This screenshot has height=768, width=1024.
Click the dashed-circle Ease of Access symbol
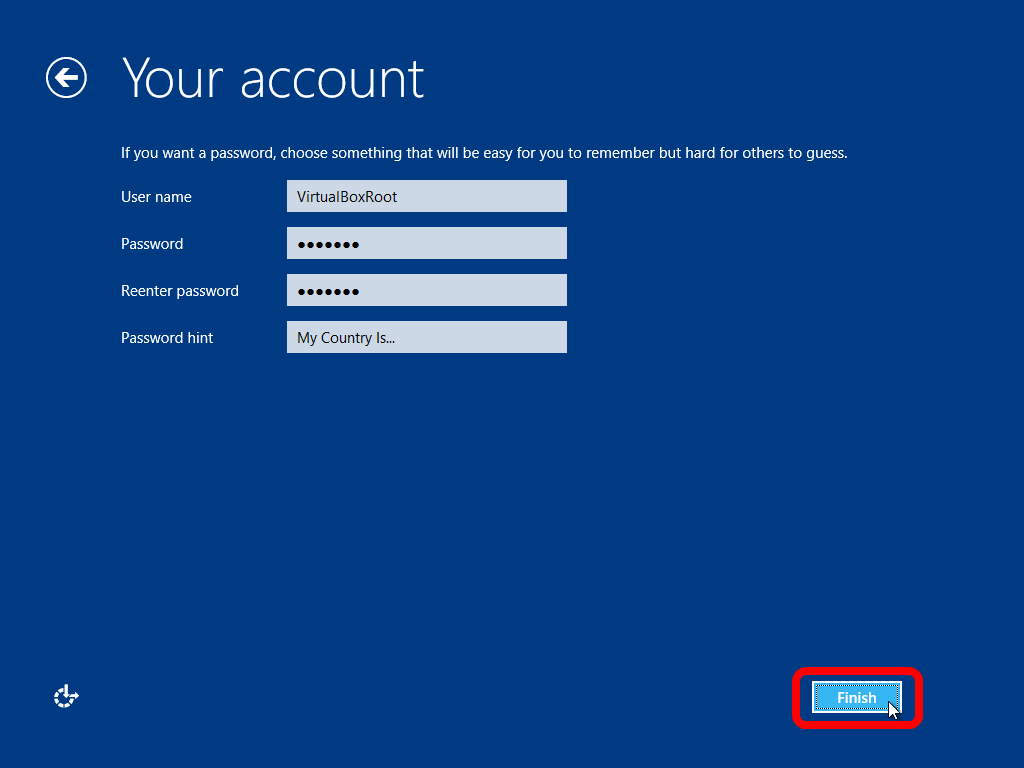(65, 695)
